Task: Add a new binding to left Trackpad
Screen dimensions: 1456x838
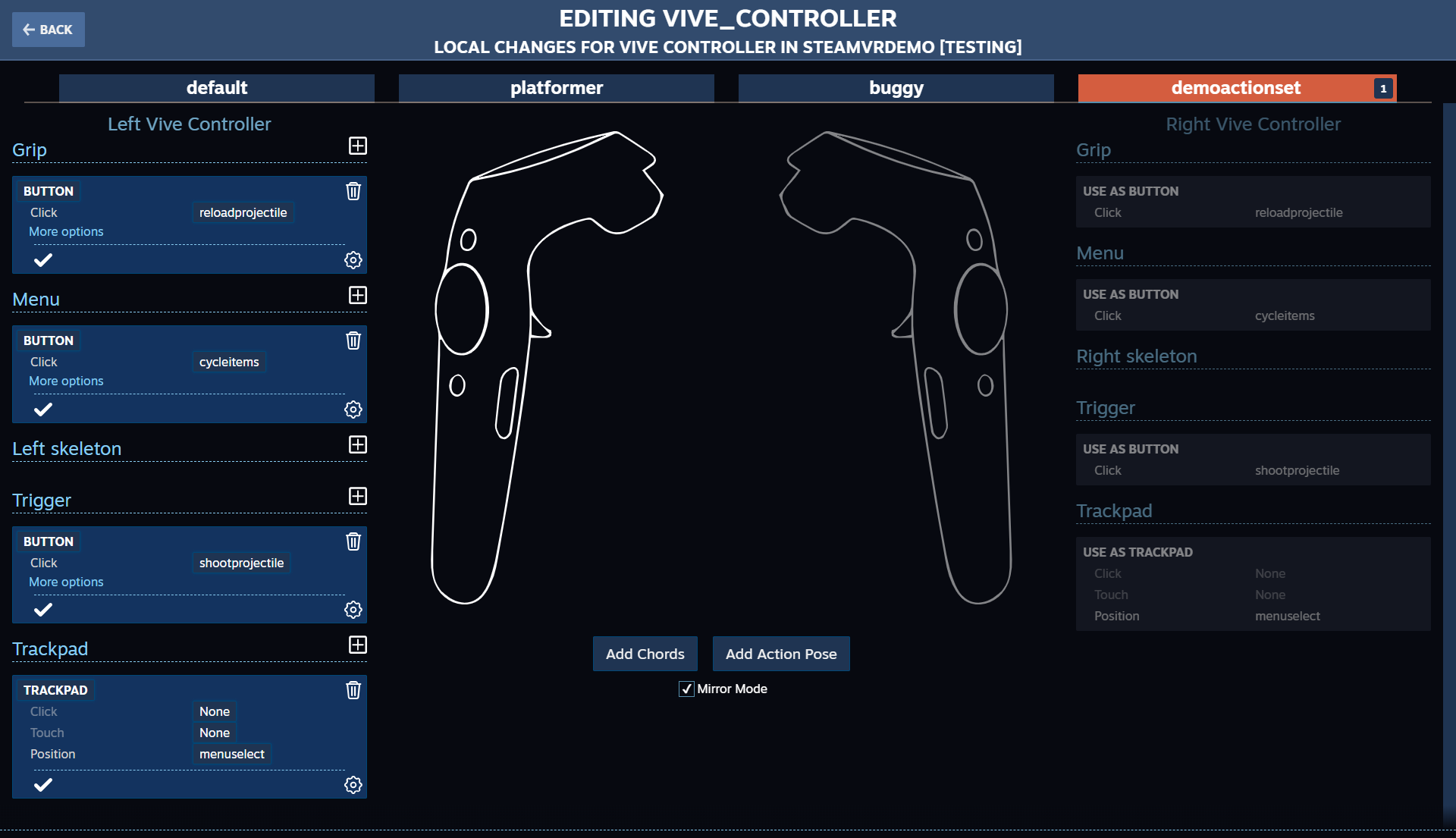Action: (x=358, y=645)
